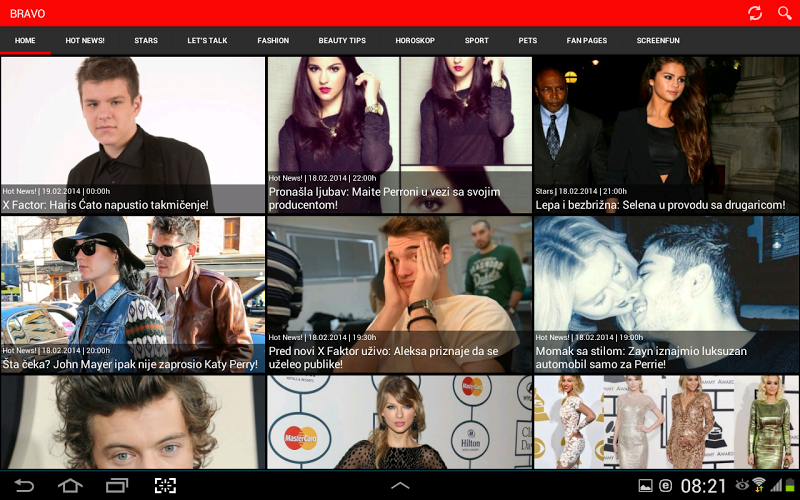Open X Factor Haris Ćato article headline
This screenshot has width=800, height=500.
coord(106,205)
